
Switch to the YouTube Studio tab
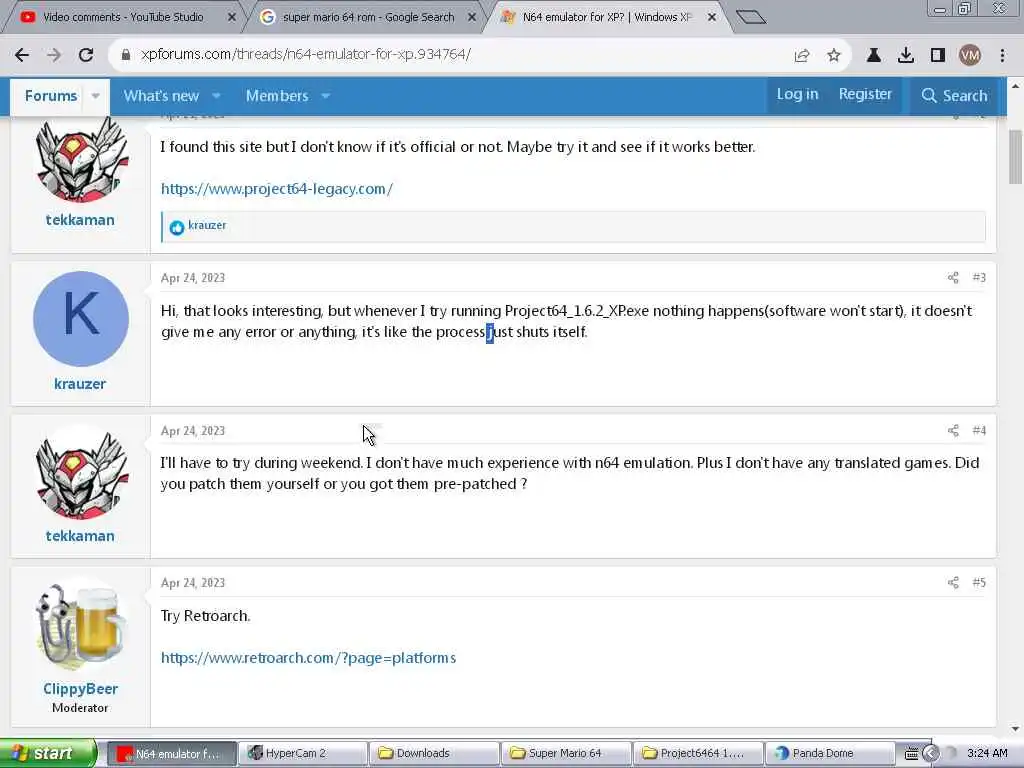[123, 17]
